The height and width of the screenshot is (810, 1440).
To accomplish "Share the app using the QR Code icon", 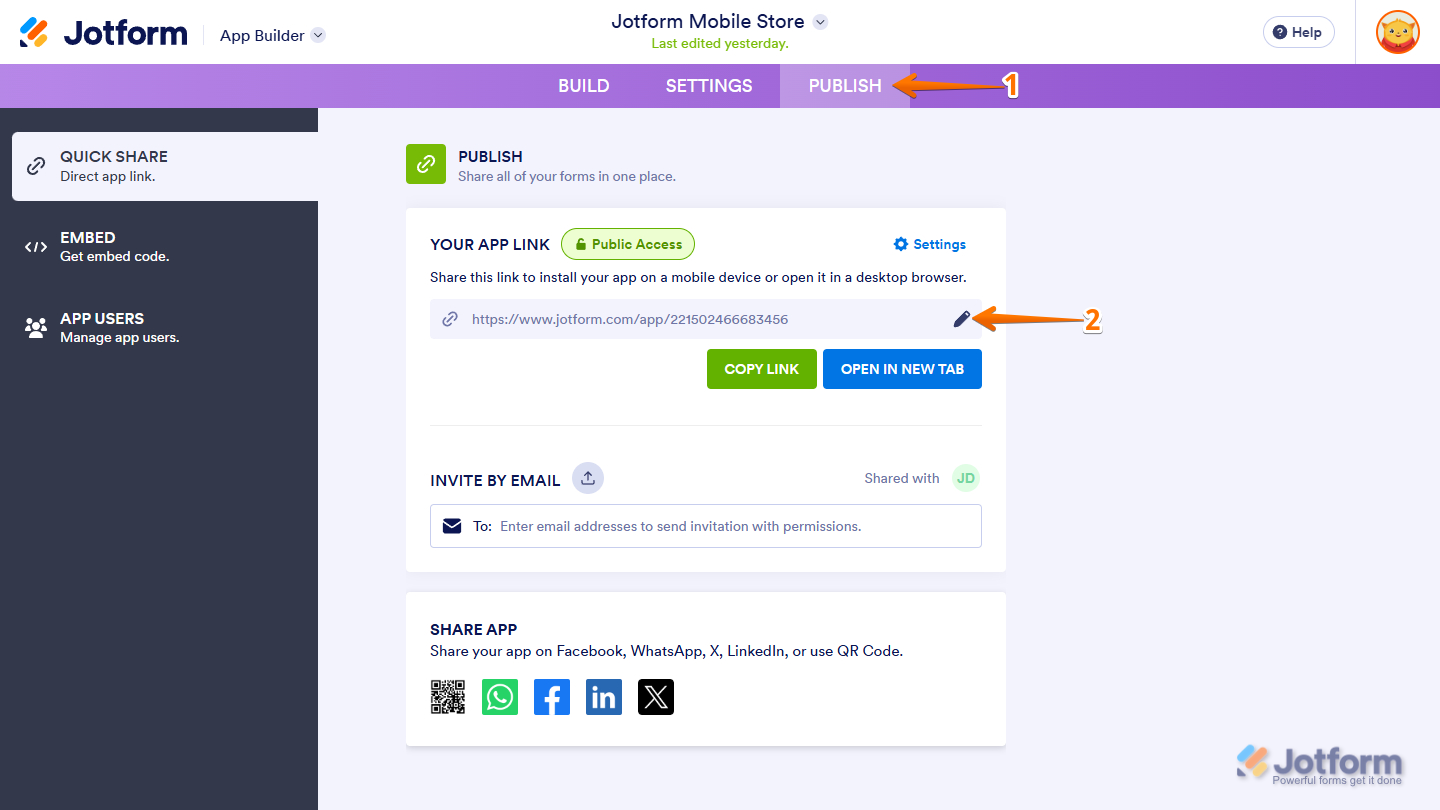I will (448, 697).
